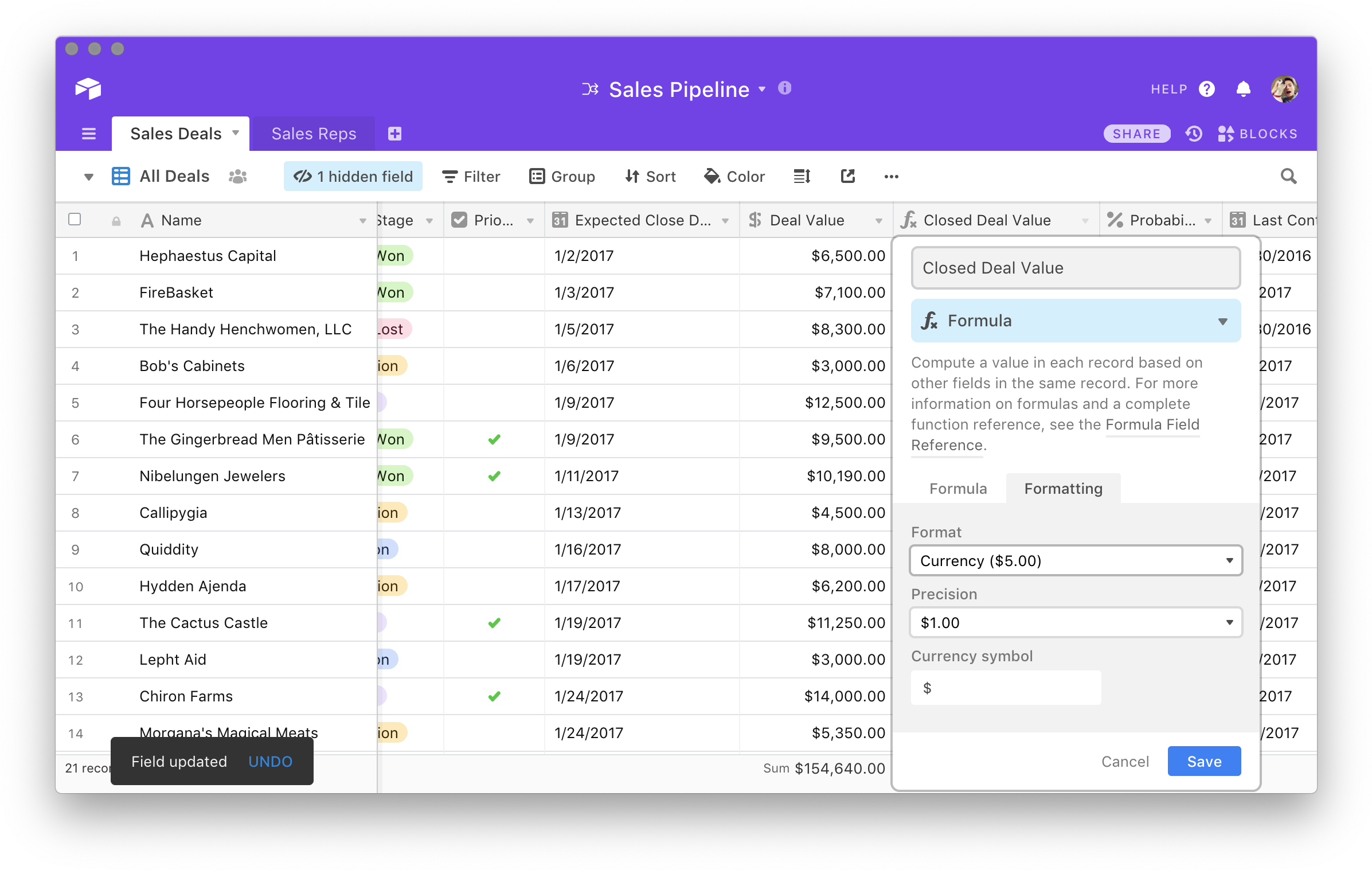Open revision history clock icon

1194,134
